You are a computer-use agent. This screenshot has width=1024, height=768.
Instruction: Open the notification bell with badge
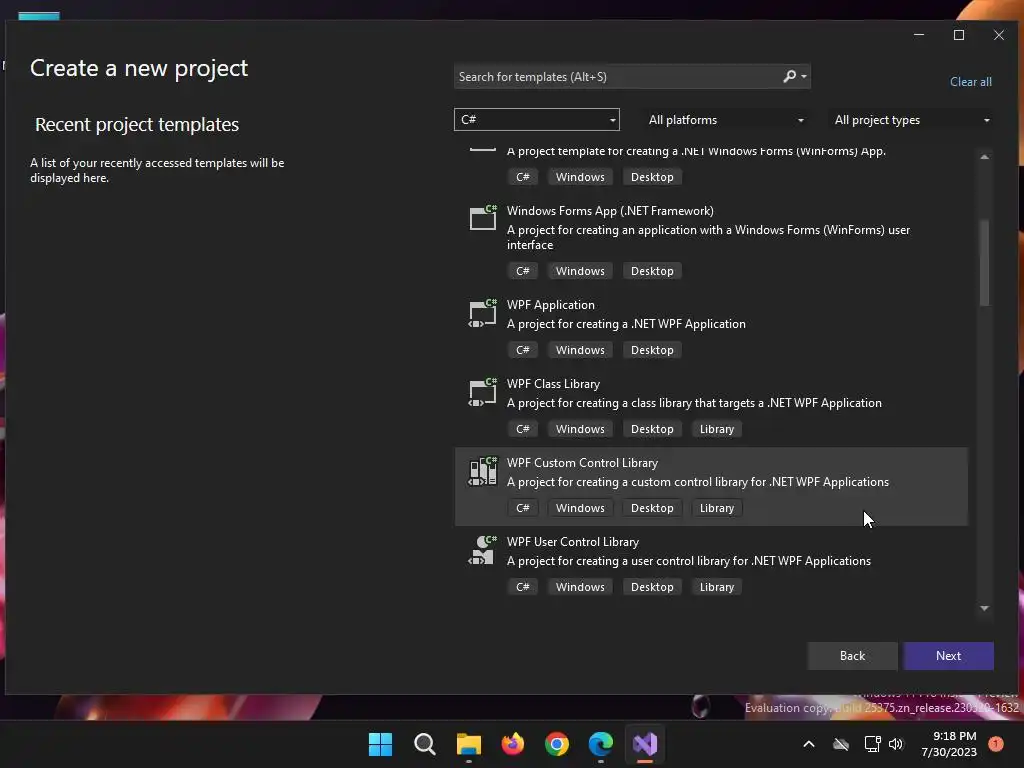(x=996, y=744)
